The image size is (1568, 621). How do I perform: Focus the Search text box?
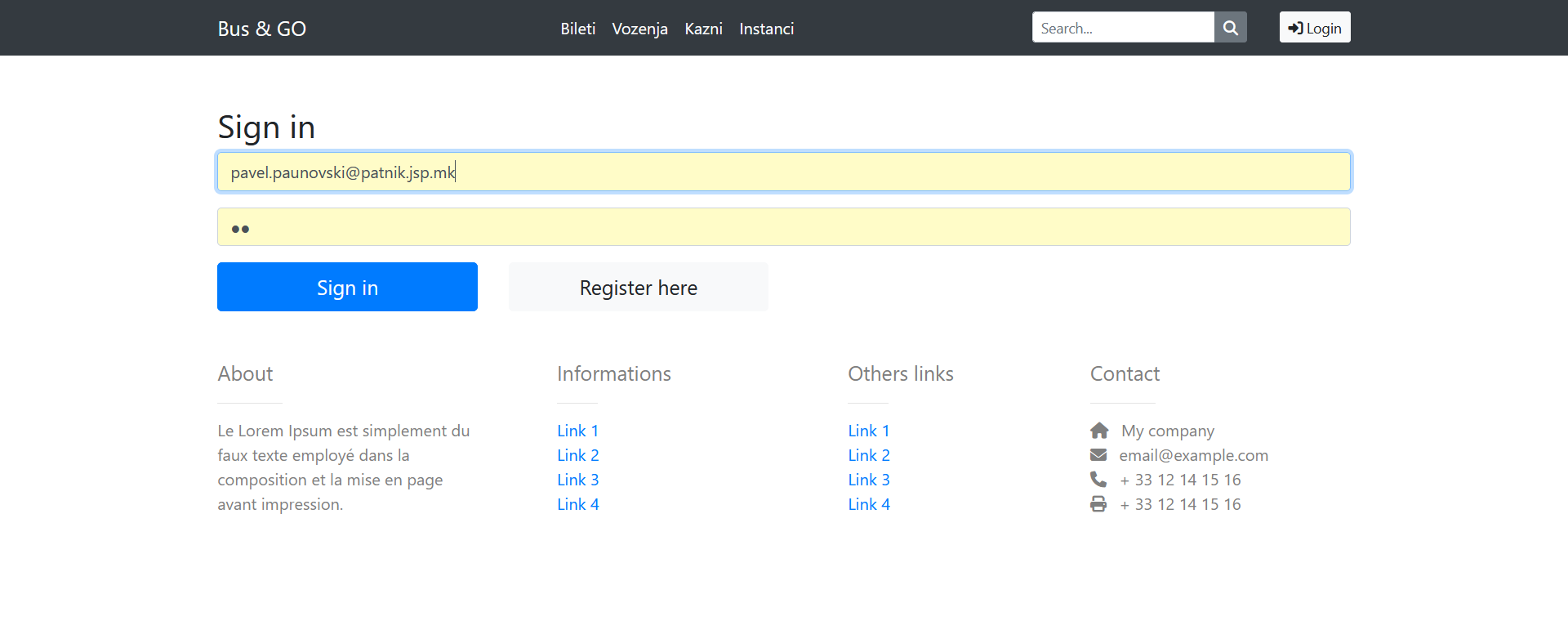1122,28
